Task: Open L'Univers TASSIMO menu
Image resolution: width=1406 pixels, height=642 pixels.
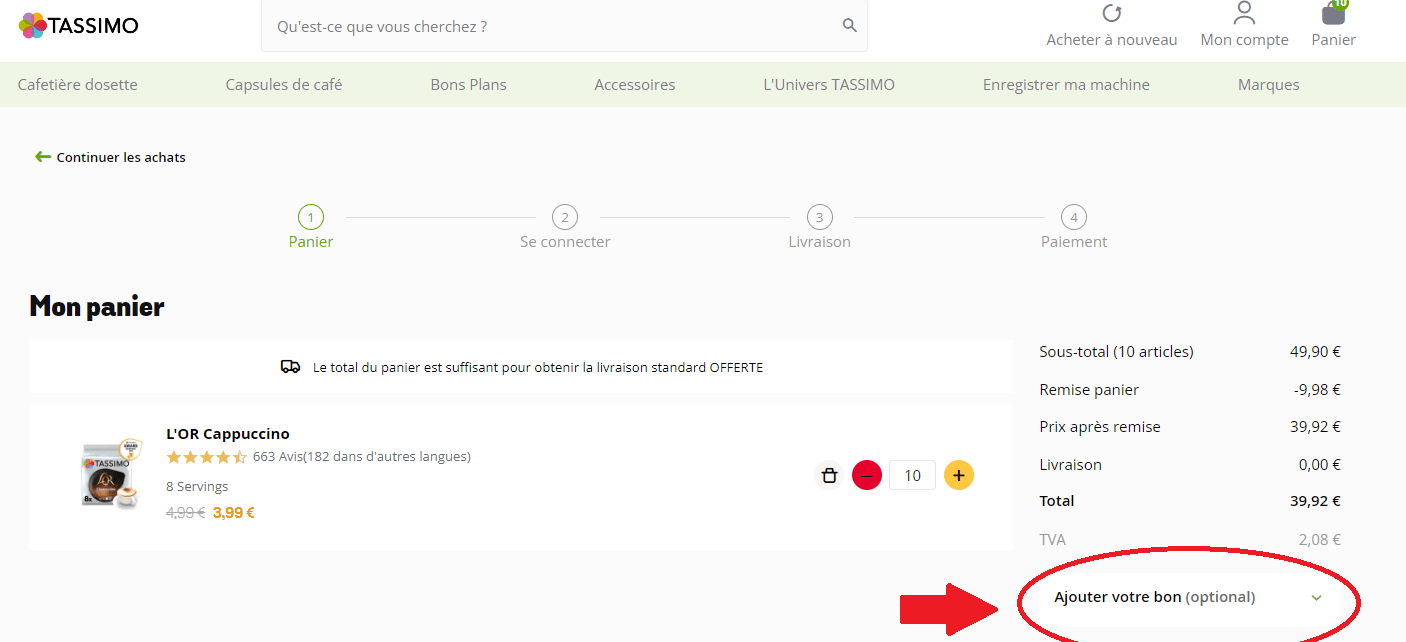Action: (x=829, y=85)
